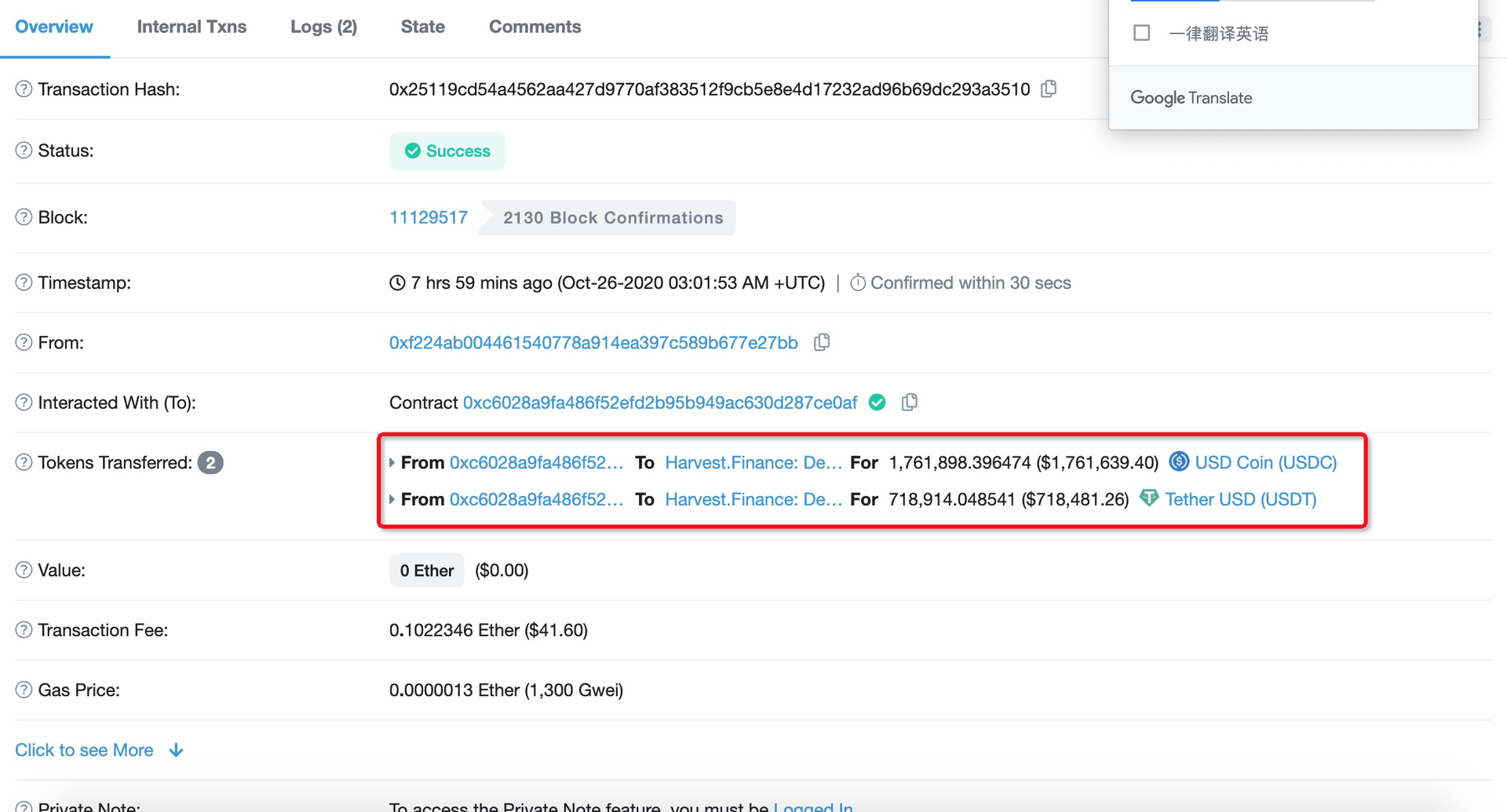Open block 11129517 link
Image resolution: width=1507 pixels, height=812 pixels.
tap(429, 217)
